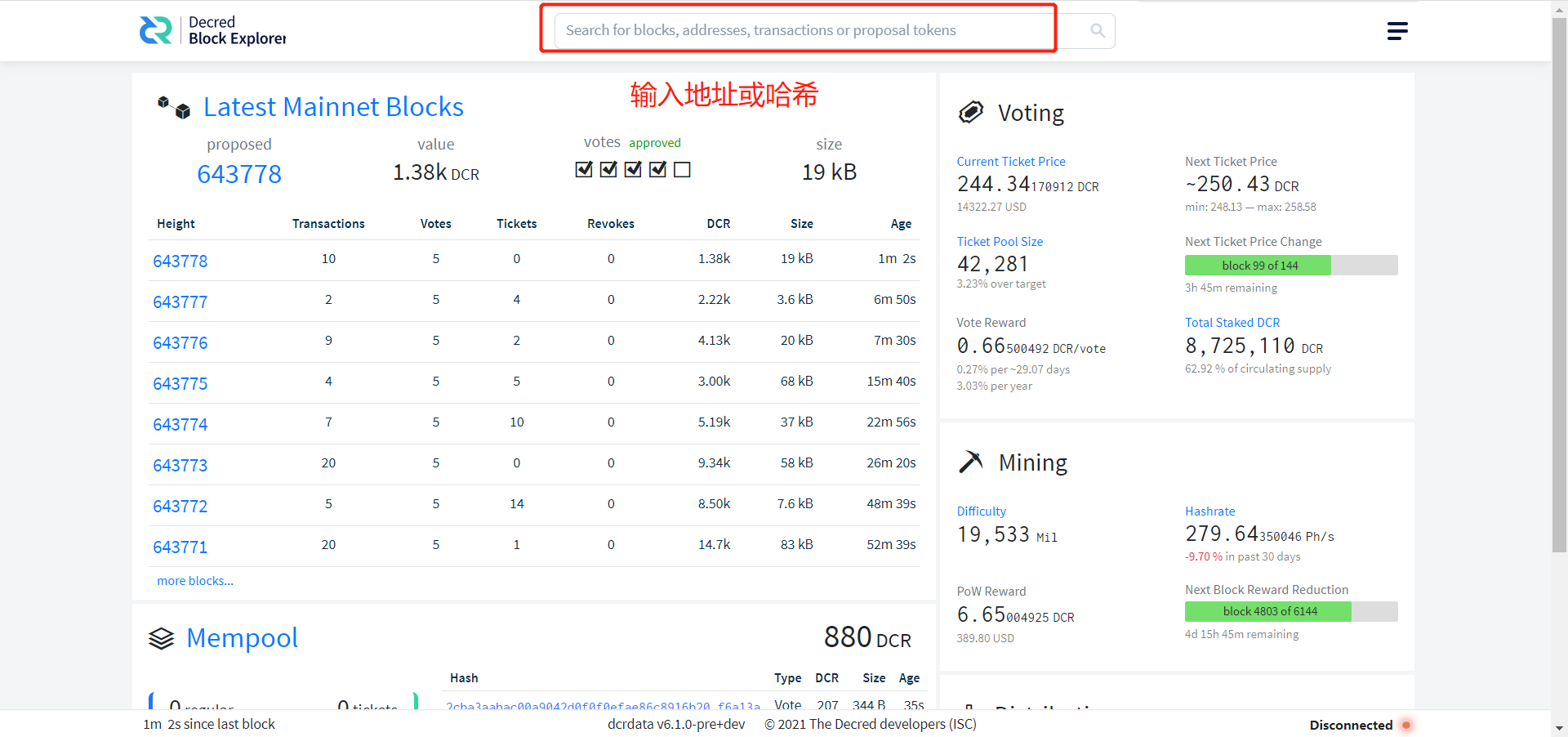1568x737 pixels.
Task: Toggle the second votes checkbox
Action: [608, 169]
